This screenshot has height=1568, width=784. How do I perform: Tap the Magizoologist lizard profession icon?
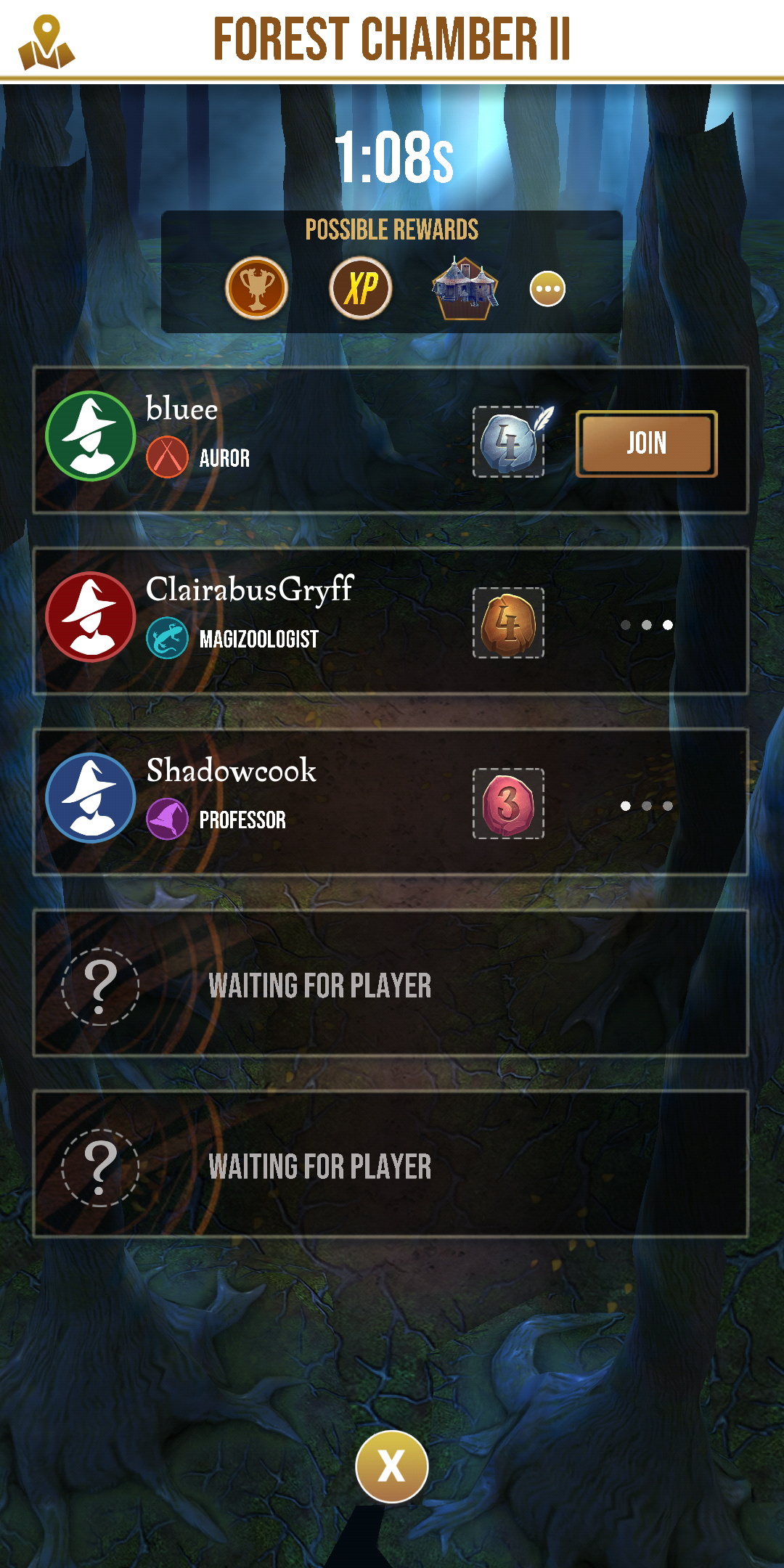click(167, 638)
